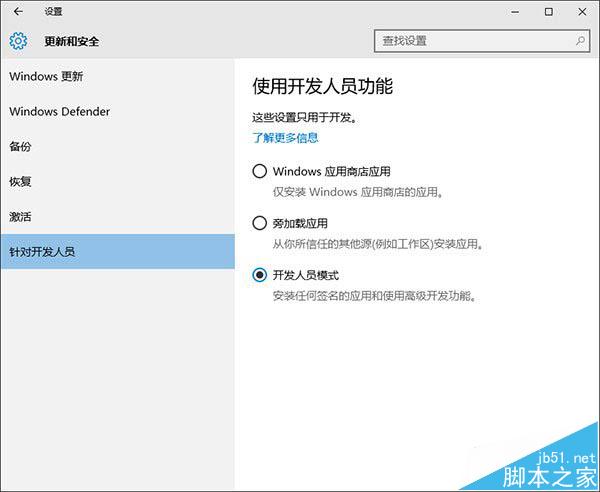Click the Settings gear icon
The width and height of the screenshot is (600, 492).
(x=18, y=41)
